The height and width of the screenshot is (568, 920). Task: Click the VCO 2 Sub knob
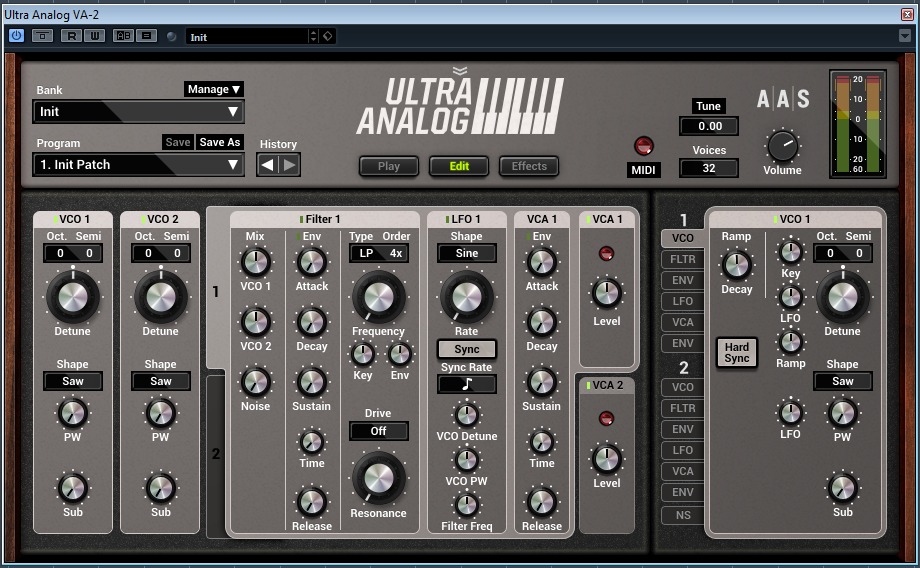161,488
